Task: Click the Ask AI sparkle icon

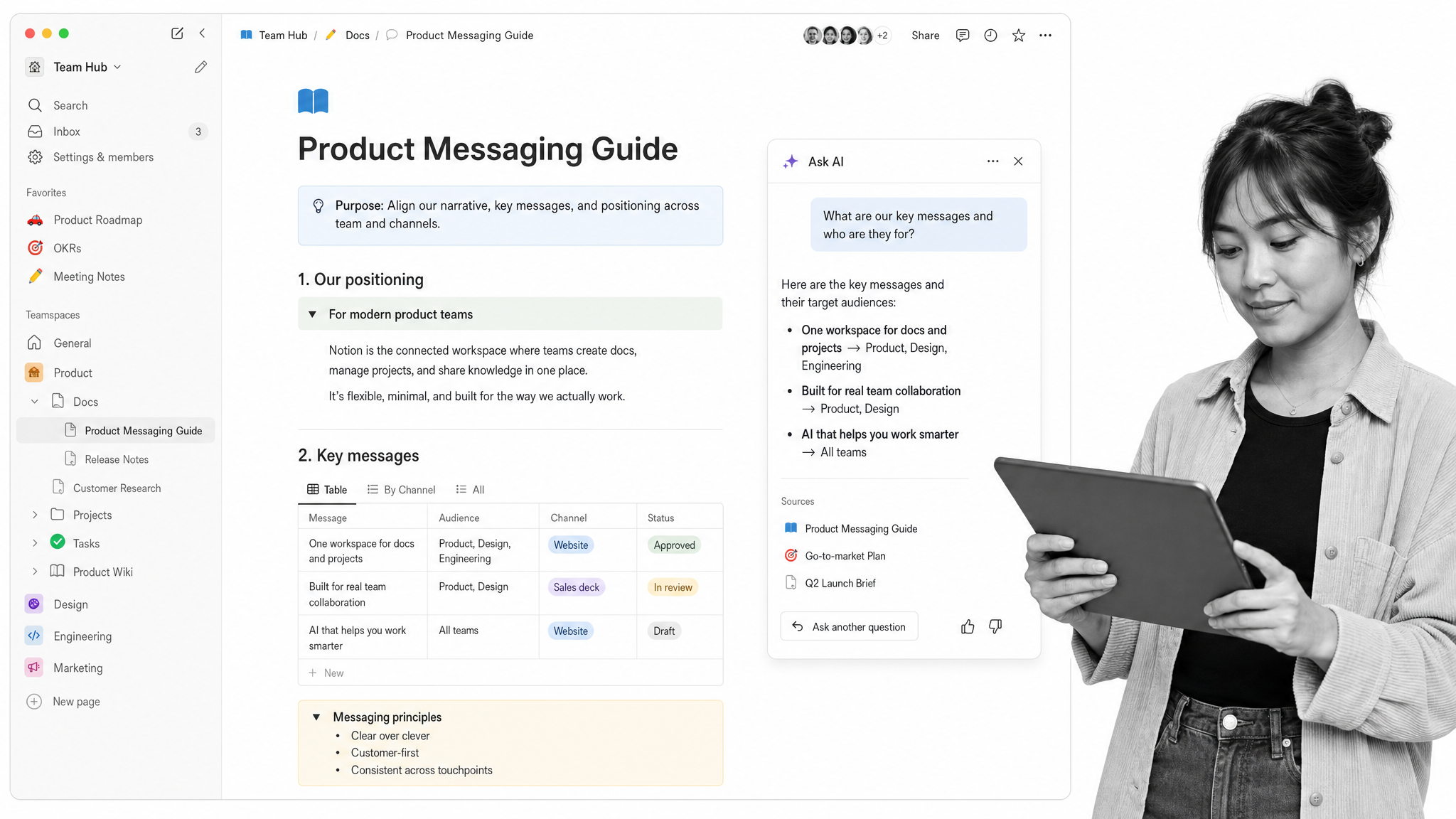Action: (791, 161)
